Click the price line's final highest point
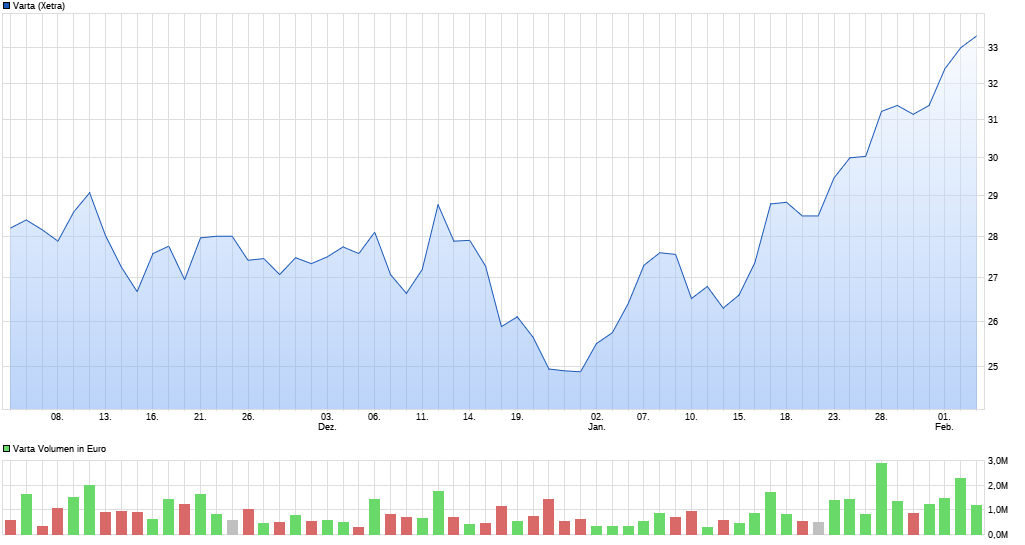The height and width of the screenshot is (545, 1025). [976, 37]
